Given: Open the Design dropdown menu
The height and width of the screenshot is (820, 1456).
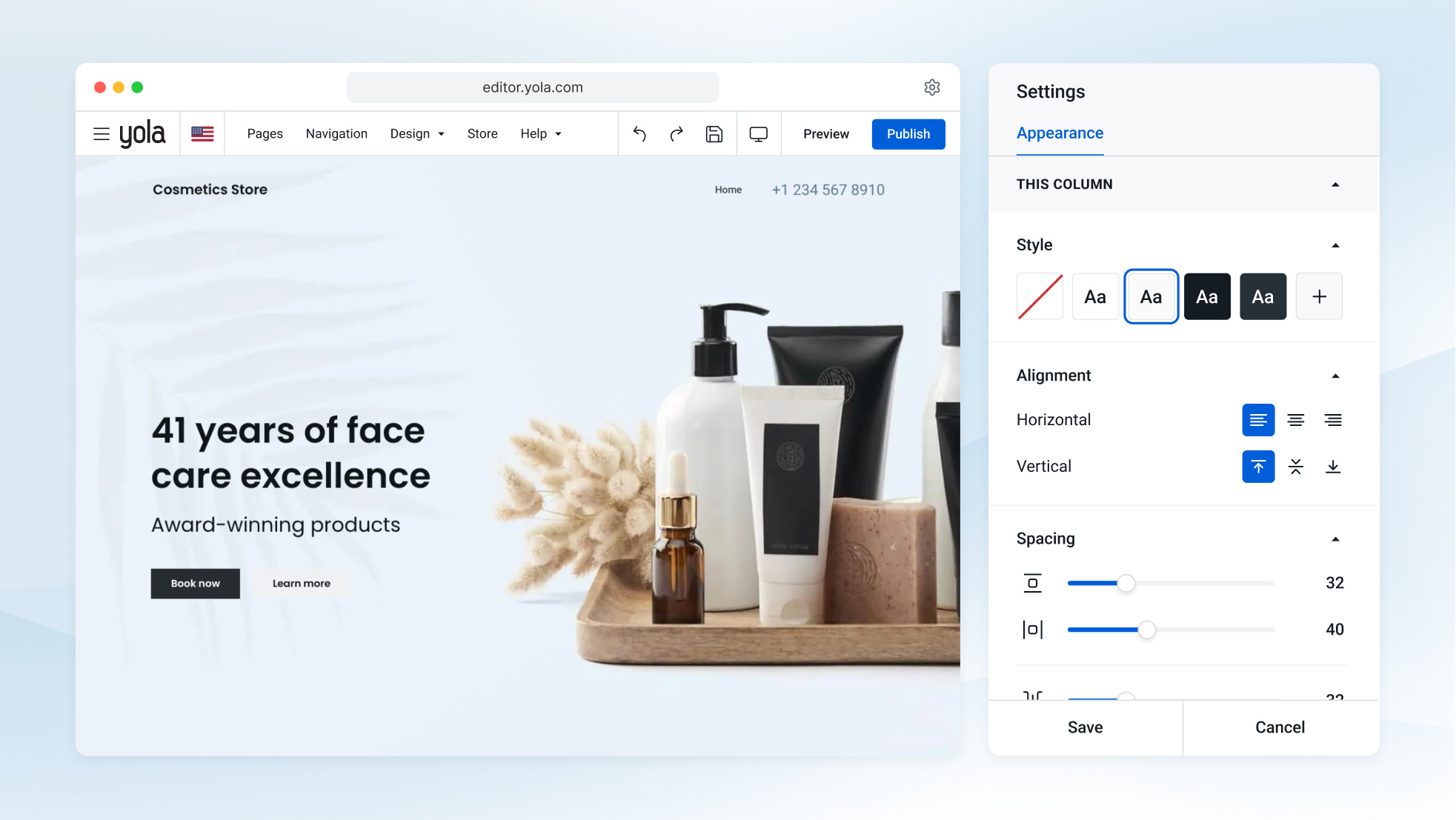Looking at the screenshot, I should (417, 134).
